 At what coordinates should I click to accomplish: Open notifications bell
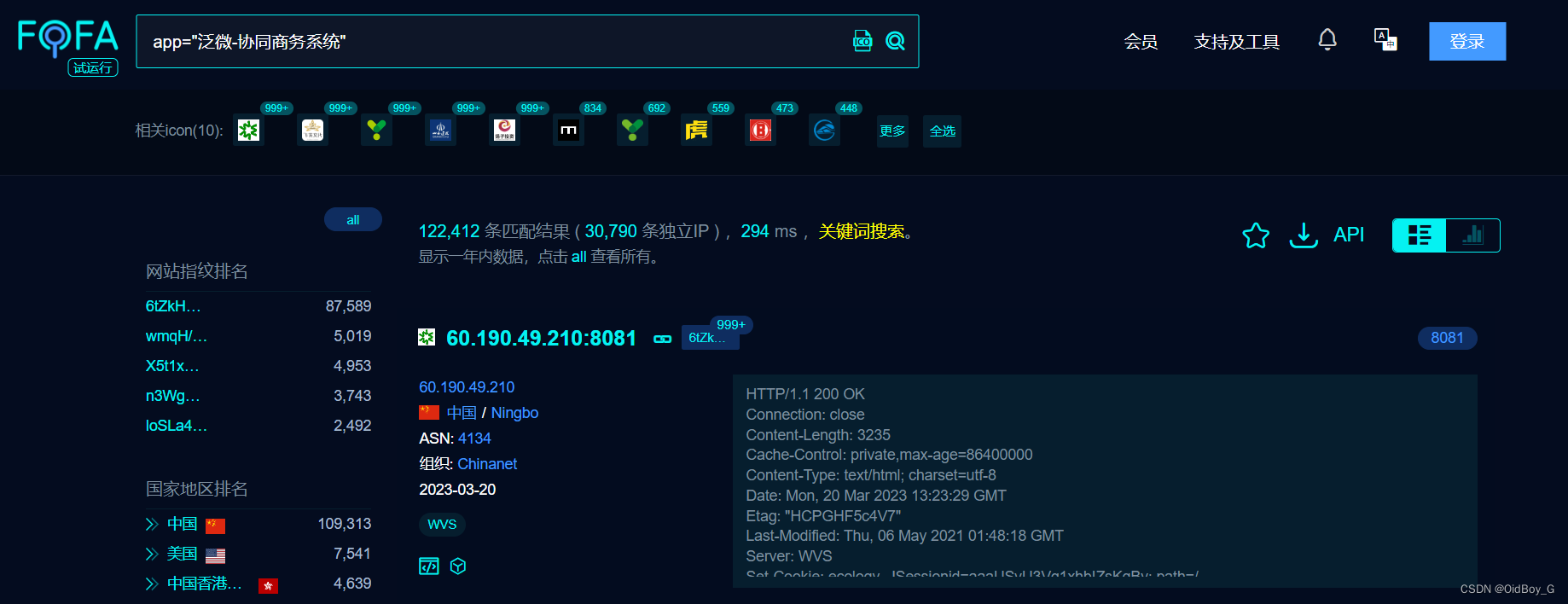pos(1327,40)
